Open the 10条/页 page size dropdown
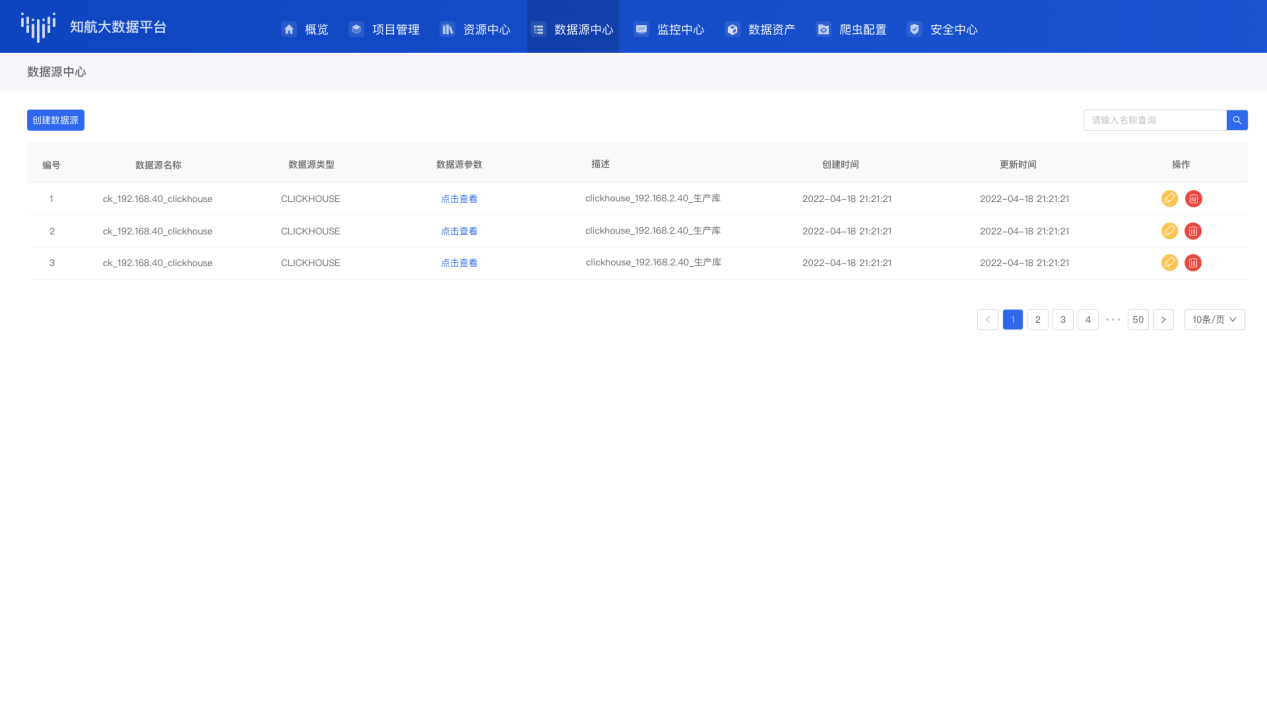Image resolution: width=1267 pixels, height=713 pixels. [x=1214, y=320]
